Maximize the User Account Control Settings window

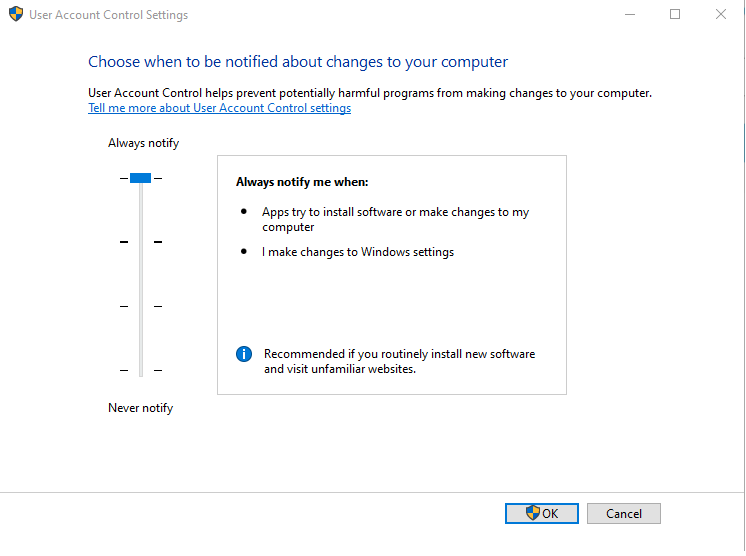point(675,14)
